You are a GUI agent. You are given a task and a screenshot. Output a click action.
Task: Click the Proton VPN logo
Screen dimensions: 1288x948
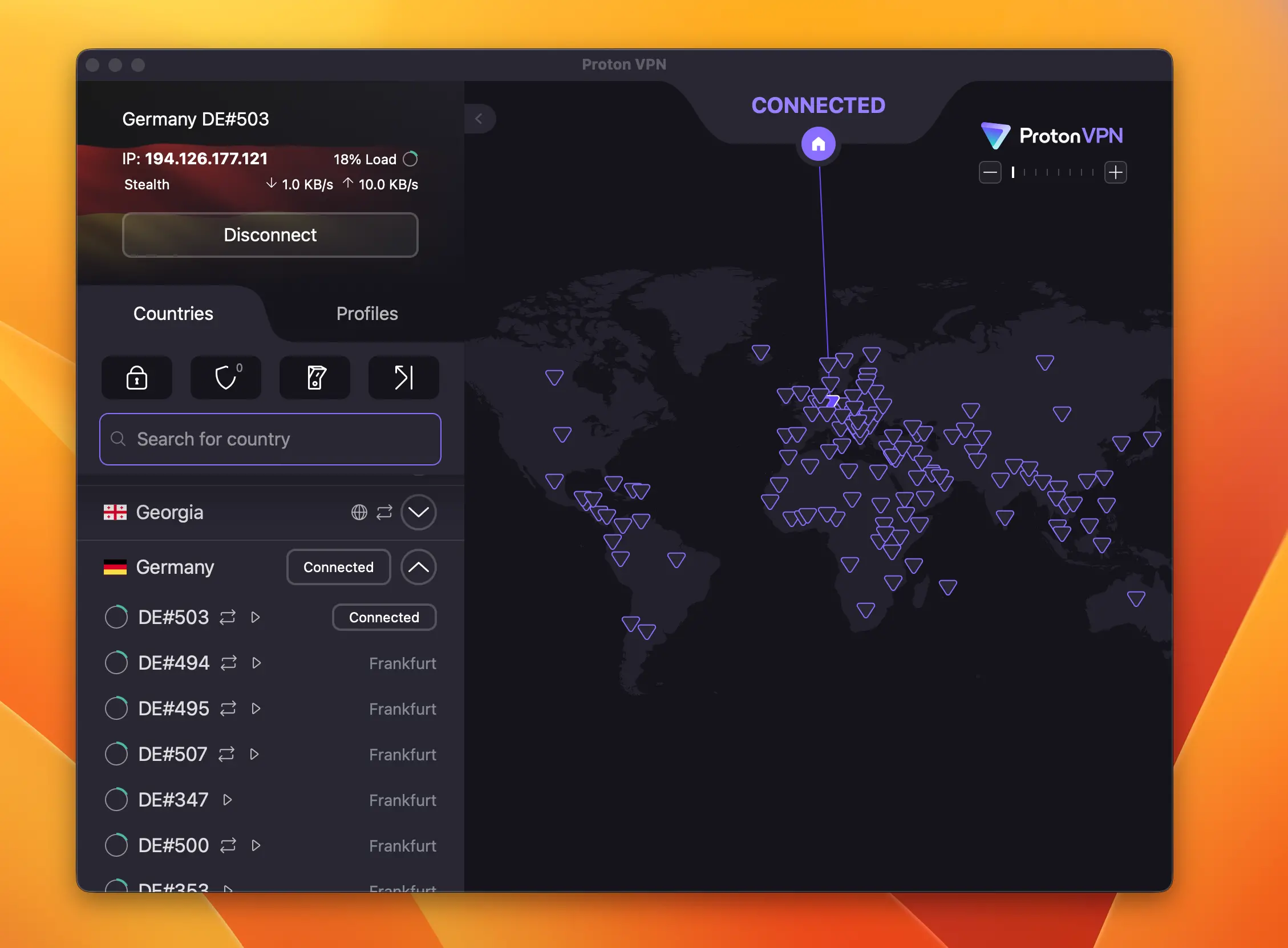tap(1052, 135)
